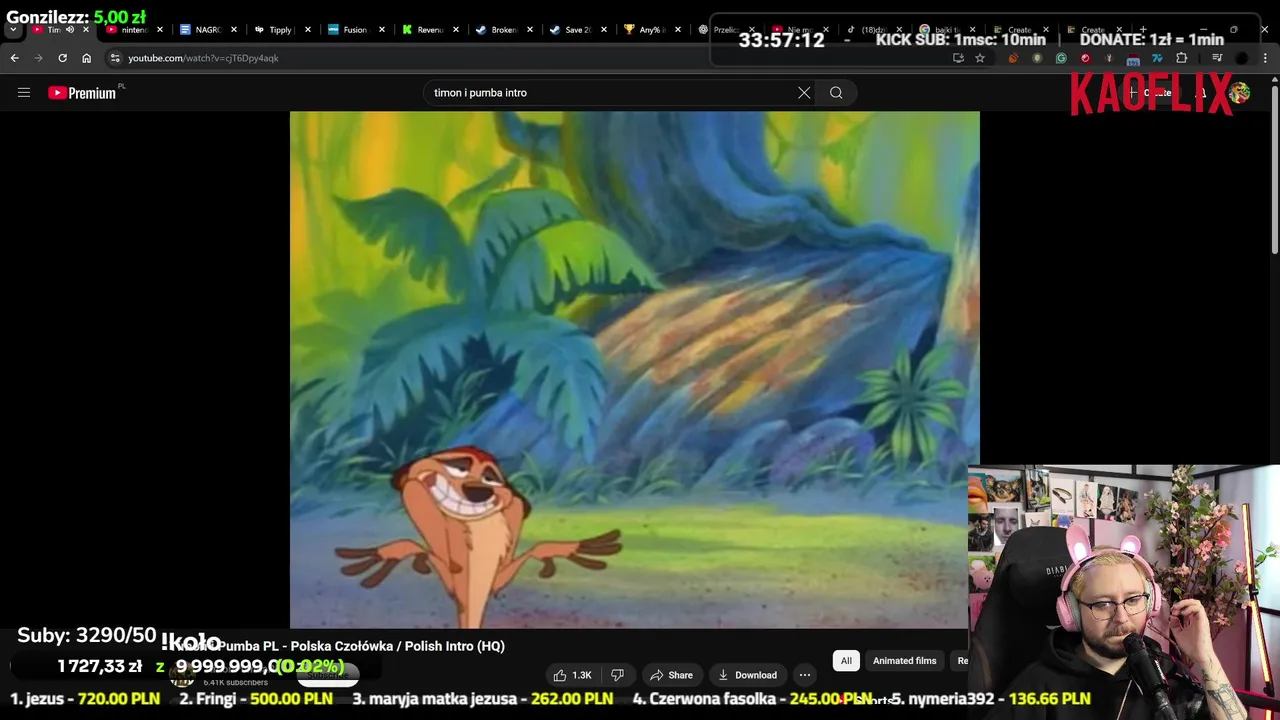Bookmark this page with the star
Screen dimensions: 1280x720
click(980, 58)
